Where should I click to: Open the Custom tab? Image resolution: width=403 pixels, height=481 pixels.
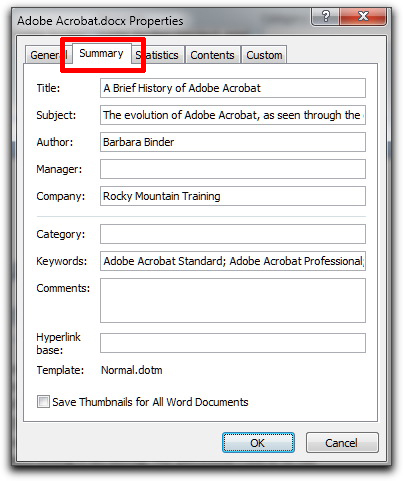click(x=264, y=55)
